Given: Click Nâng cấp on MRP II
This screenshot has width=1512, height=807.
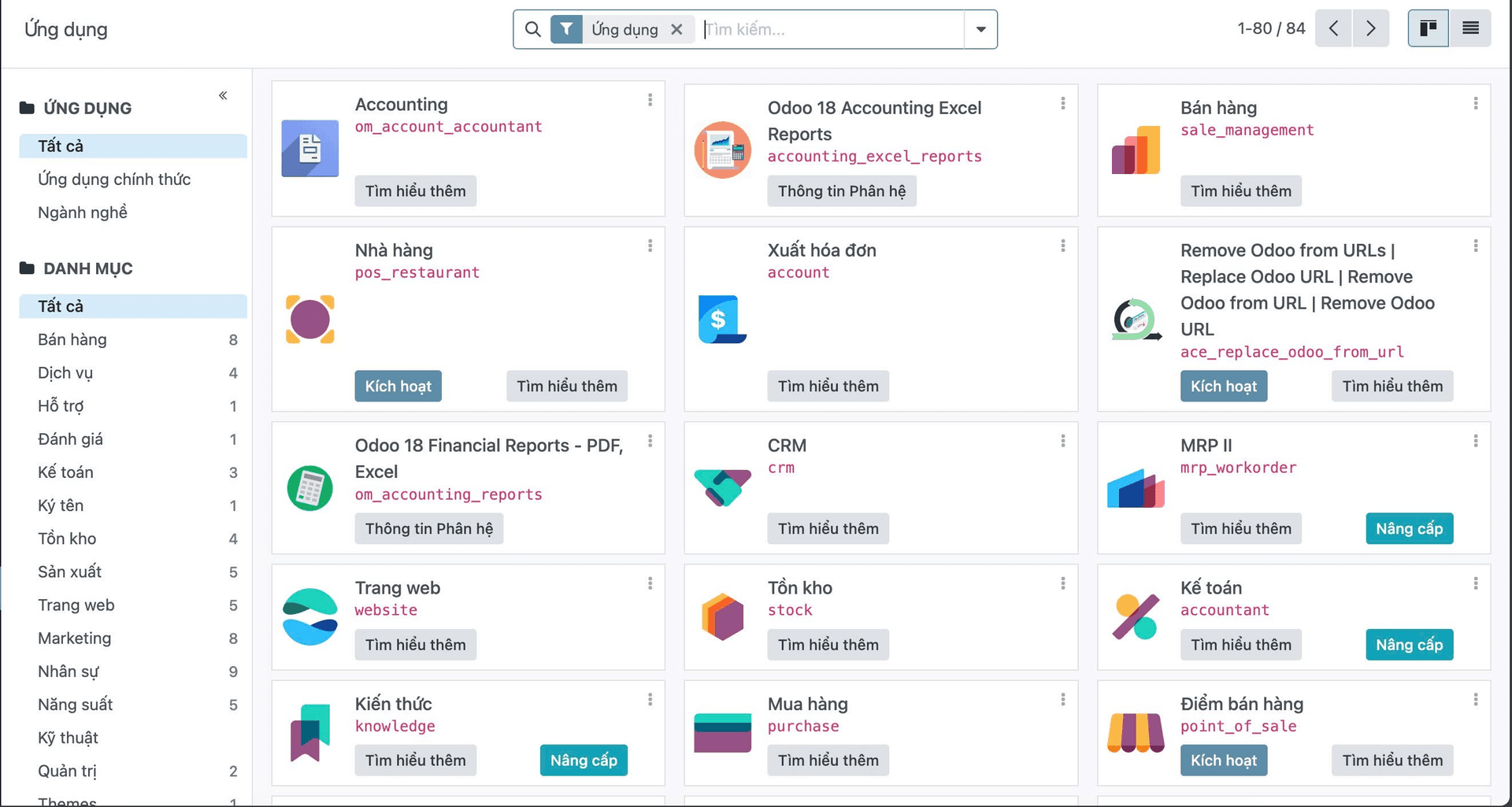Looking at the screenshot, I should pos(1409,528).
